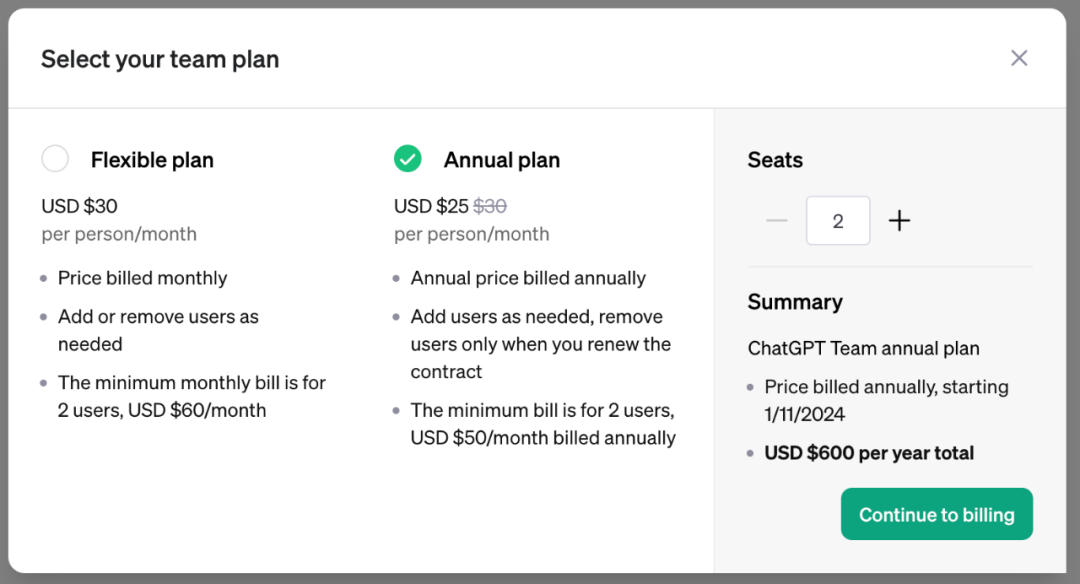Click the Summary heading
This screenshot has width=1080, height=584.
coord(795,302)
